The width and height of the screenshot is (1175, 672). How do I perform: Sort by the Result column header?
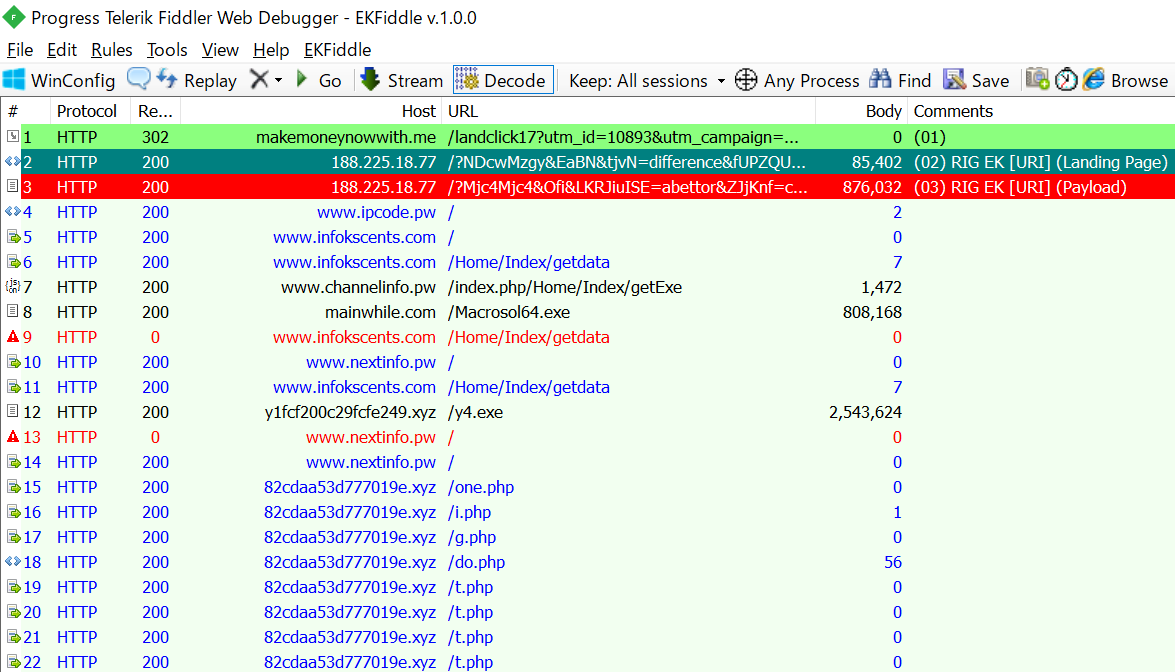[x=156, y=111]
